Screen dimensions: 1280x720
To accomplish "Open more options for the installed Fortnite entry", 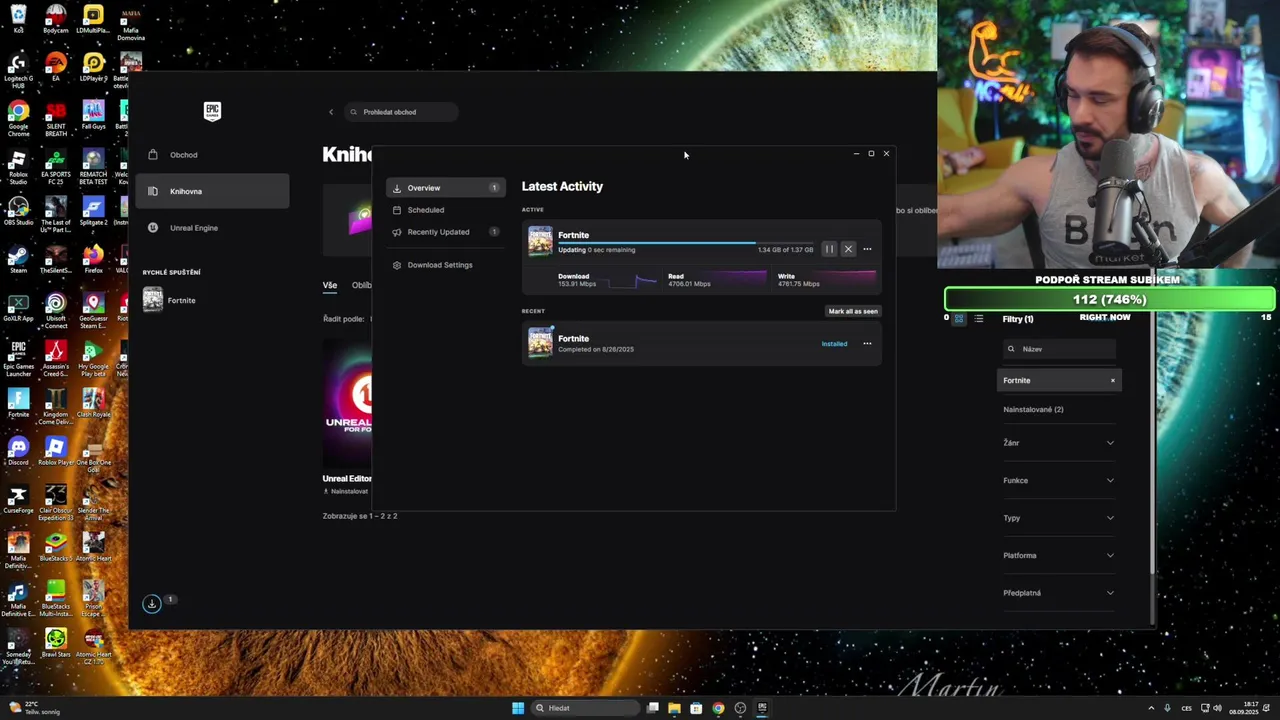I will [x=867, y=344].
